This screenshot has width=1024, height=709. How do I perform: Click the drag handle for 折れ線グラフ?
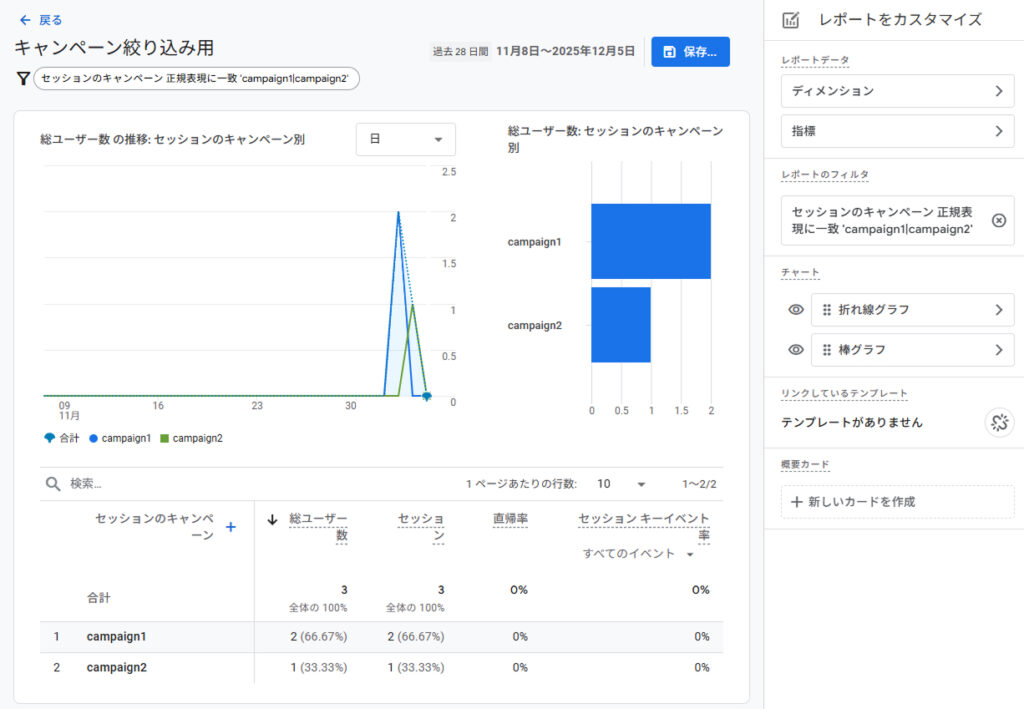827,310
